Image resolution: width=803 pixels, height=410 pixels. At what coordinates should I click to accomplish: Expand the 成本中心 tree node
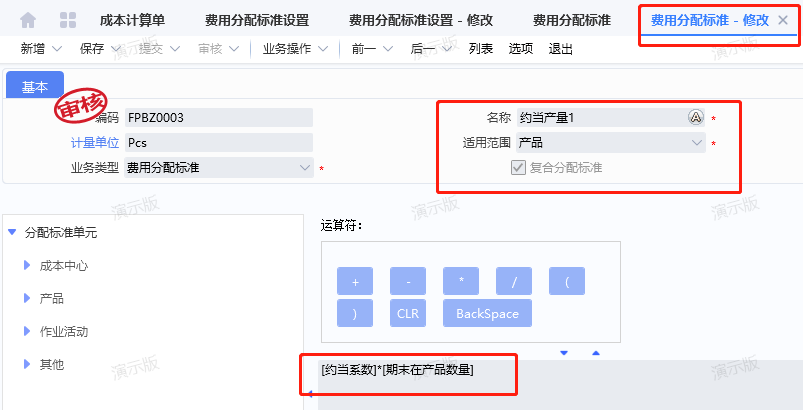pyautogui.click(x=27, y=266)
